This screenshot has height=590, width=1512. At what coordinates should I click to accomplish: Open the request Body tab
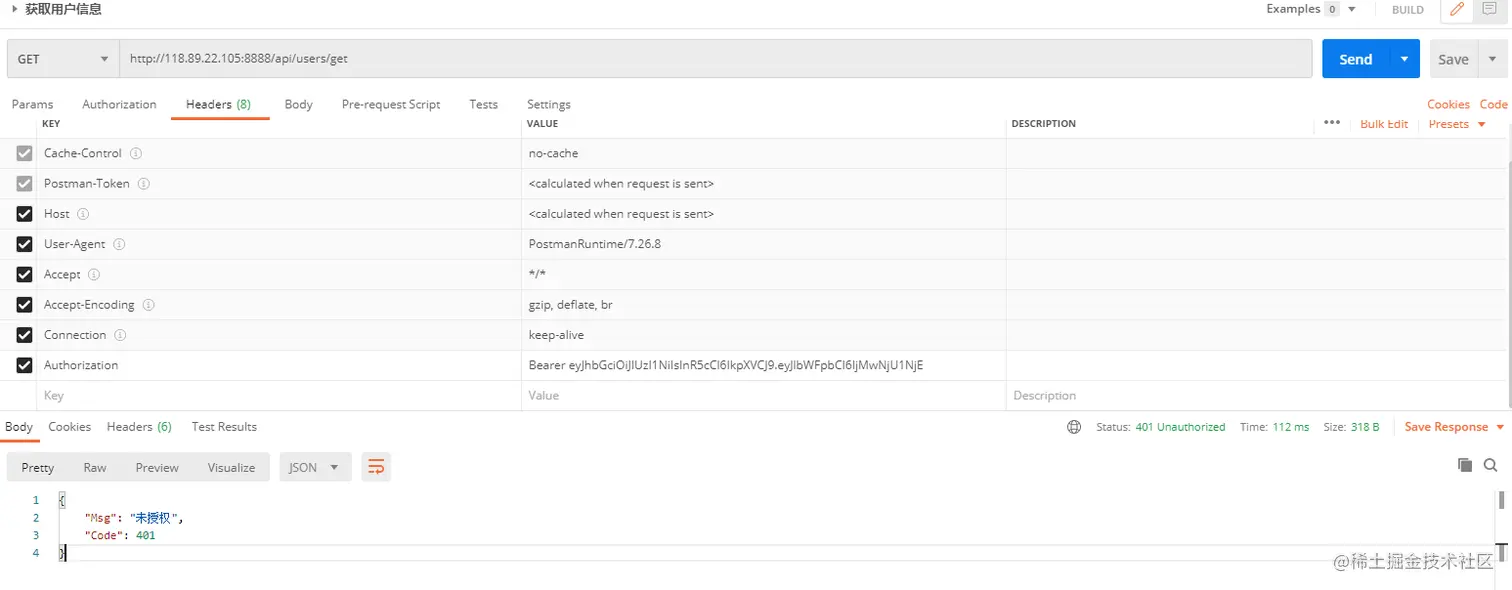coord(298,104)
